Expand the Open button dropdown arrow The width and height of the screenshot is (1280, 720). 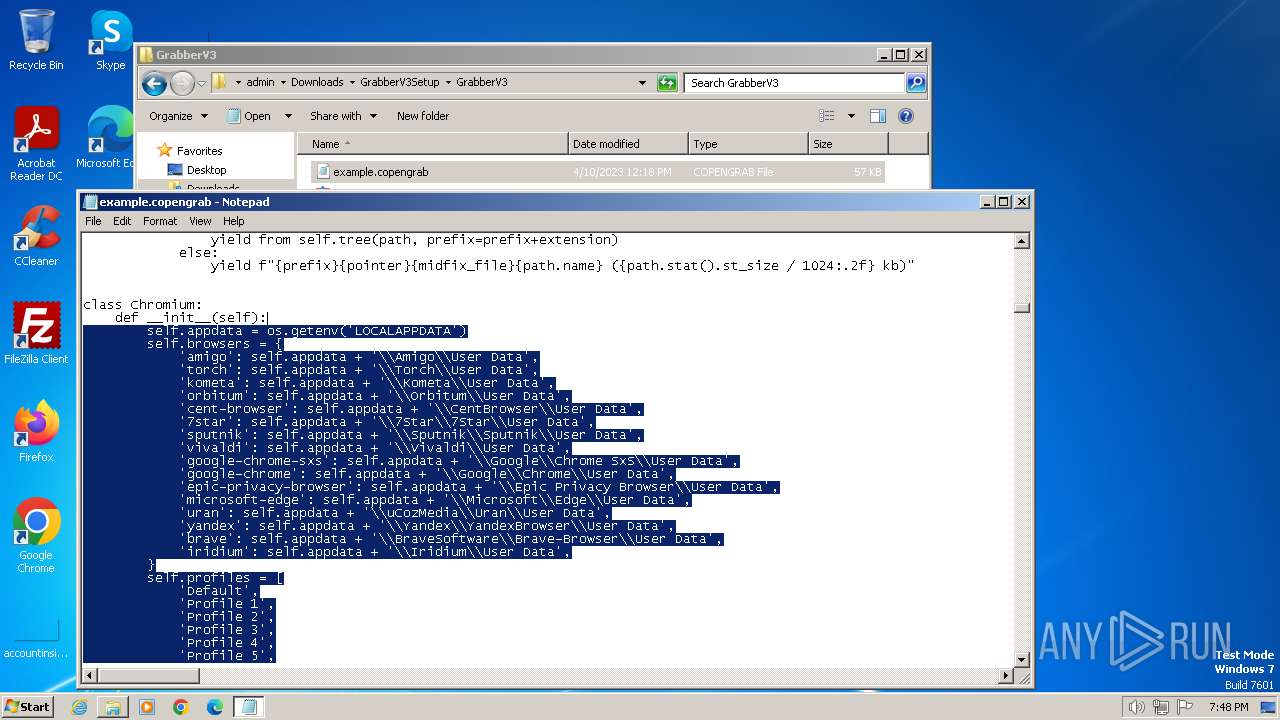(288, 116)
